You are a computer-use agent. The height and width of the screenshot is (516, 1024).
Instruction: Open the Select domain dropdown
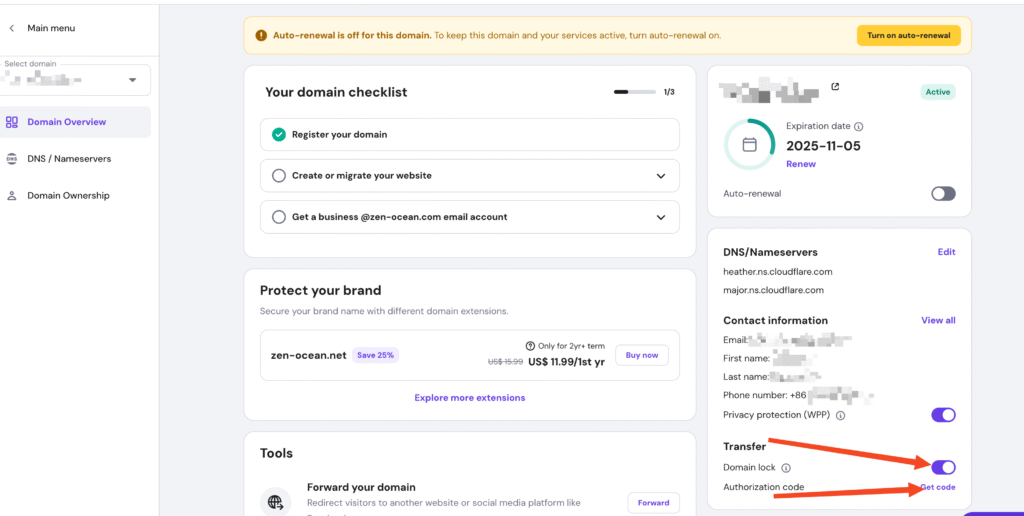[x=132, y=80]
